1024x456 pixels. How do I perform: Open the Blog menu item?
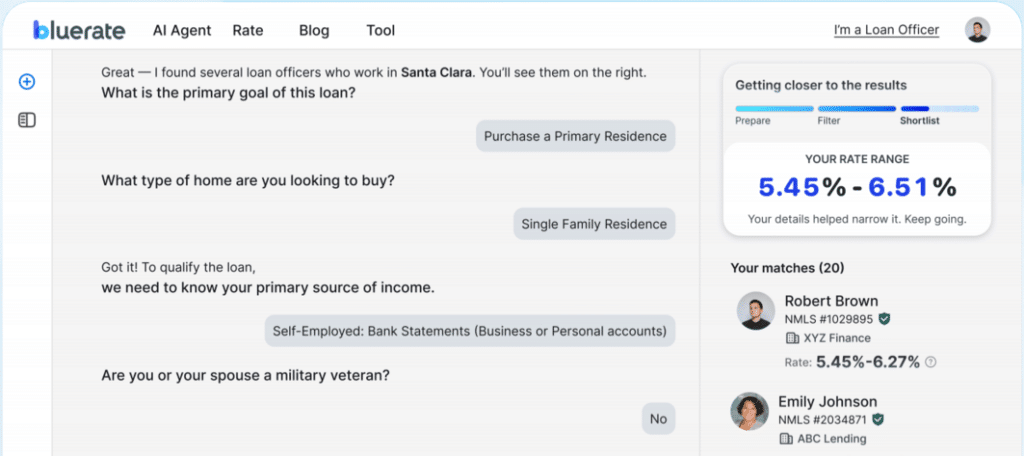tap(313, 30)
